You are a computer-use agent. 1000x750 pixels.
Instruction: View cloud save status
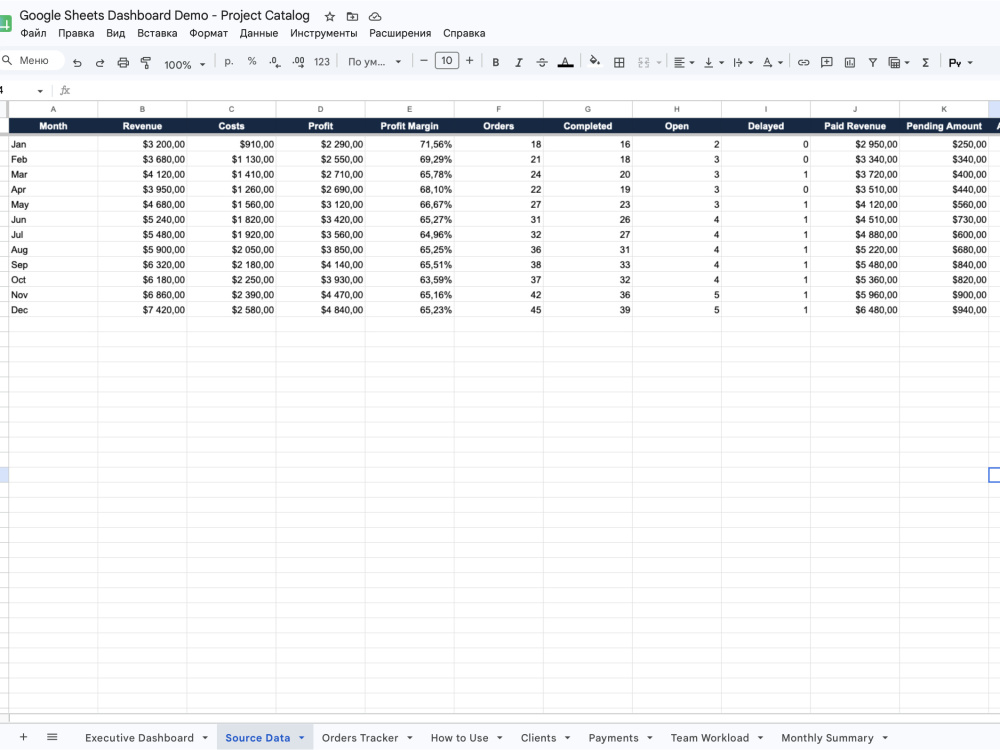click(375, 17)
